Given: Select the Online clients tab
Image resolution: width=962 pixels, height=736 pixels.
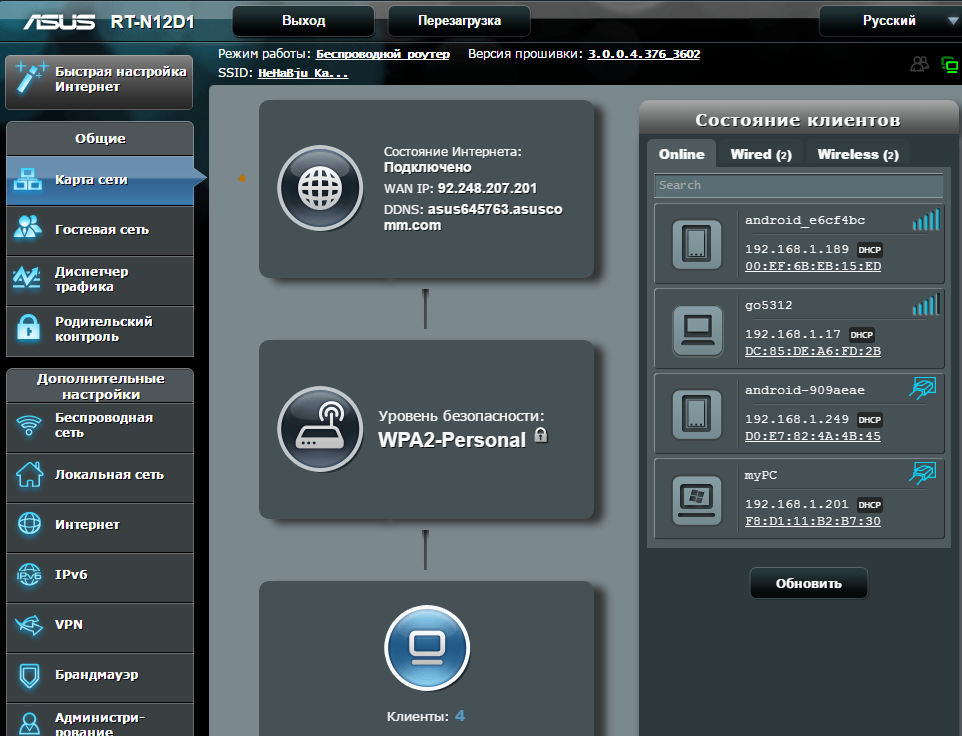Looking at the screenshot, I should point(681,154).
